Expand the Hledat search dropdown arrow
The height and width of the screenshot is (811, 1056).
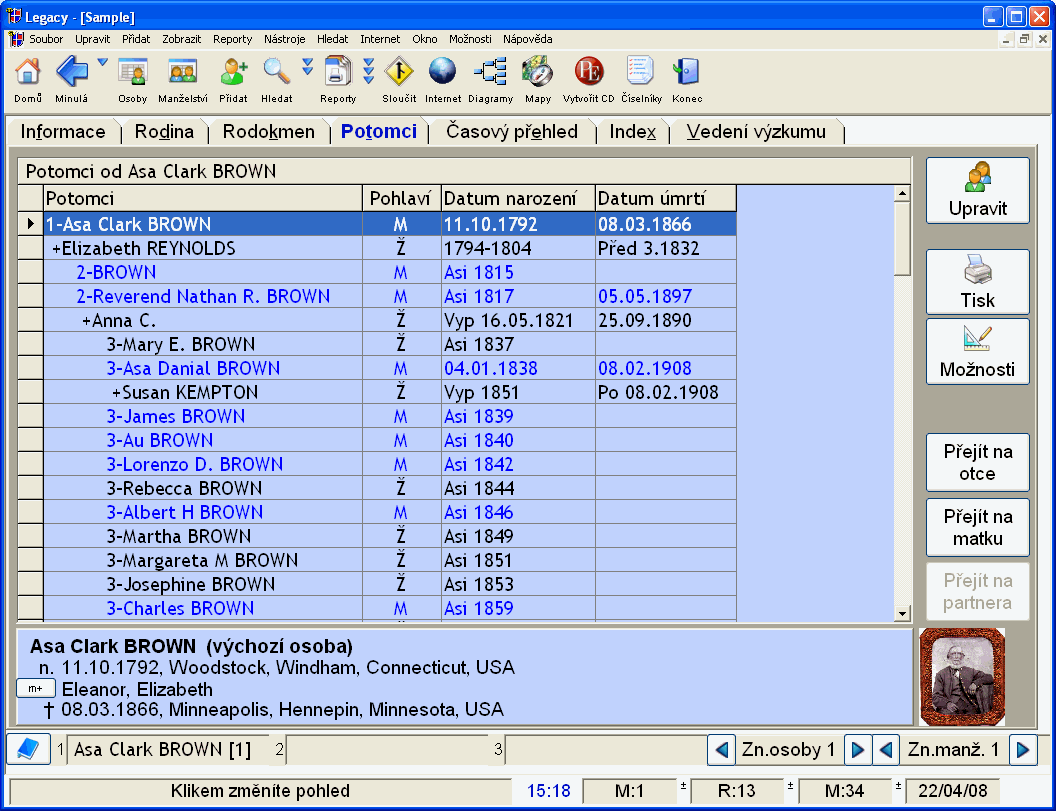(308, 68)
